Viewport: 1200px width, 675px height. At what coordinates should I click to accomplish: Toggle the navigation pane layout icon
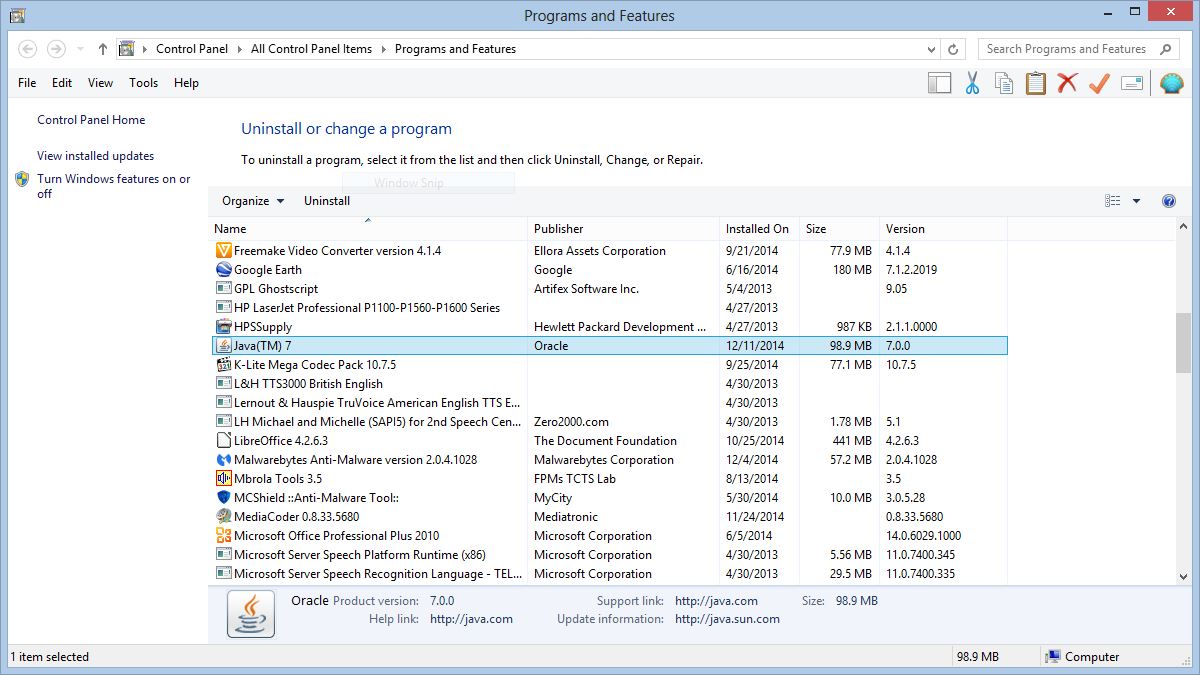point(939,83)
